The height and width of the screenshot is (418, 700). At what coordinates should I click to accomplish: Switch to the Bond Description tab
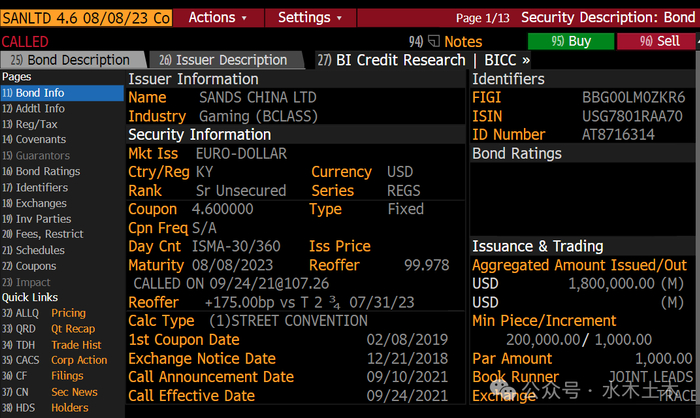pyautogui.click(x=74, y=60)
